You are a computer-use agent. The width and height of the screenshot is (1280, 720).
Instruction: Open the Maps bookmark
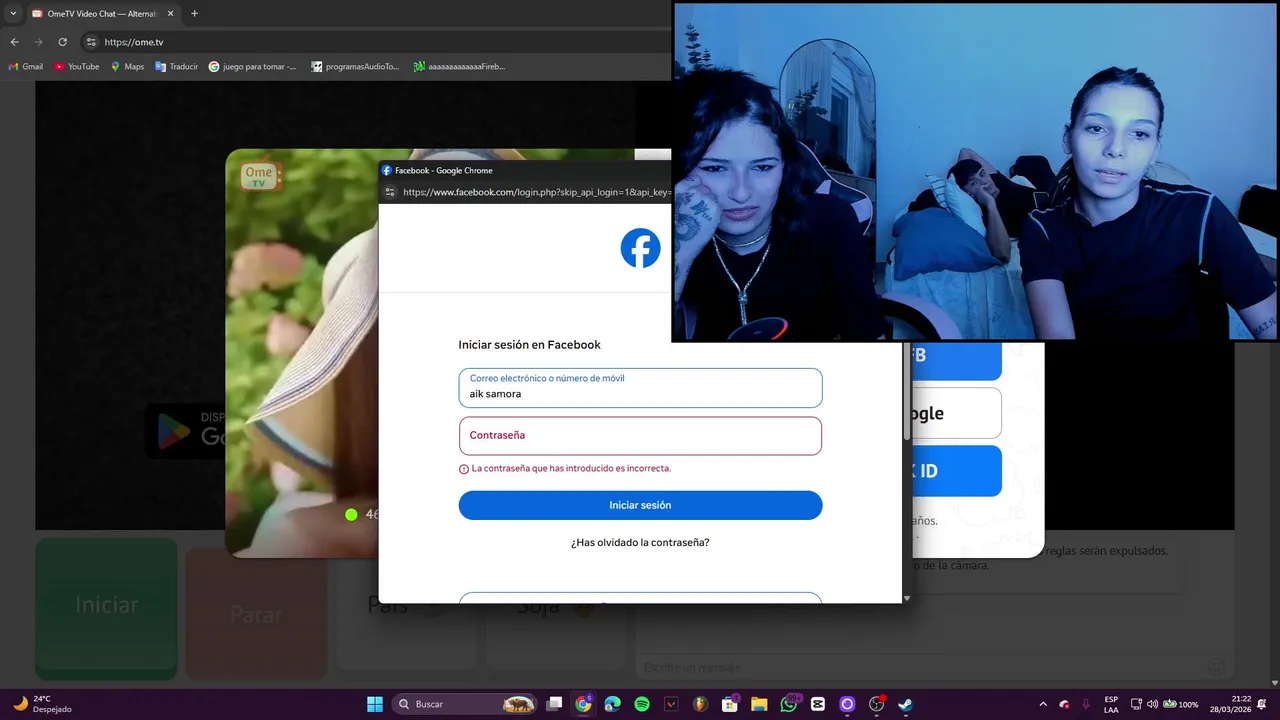127,67
